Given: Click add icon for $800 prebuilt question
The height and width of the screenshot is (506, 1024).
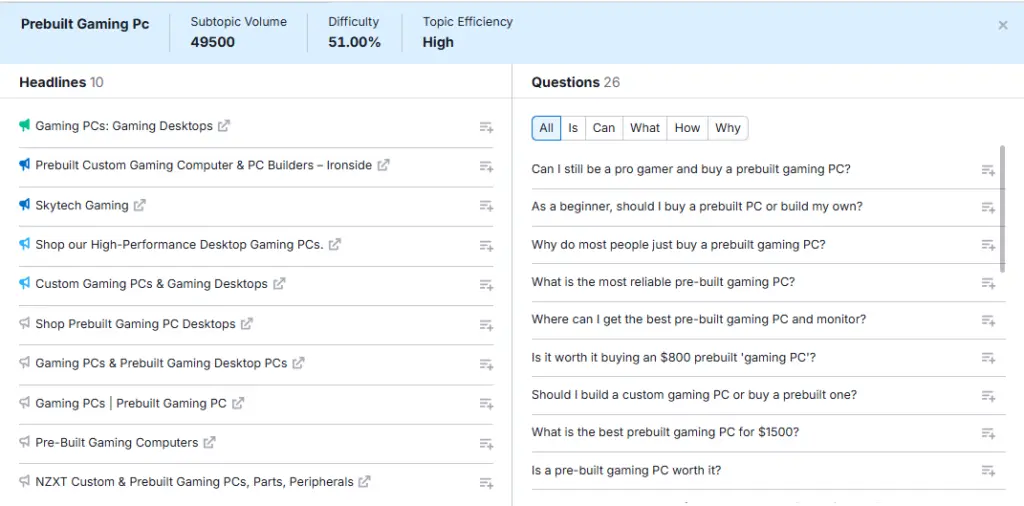Looking at the screenshot, I should point(988,358).
